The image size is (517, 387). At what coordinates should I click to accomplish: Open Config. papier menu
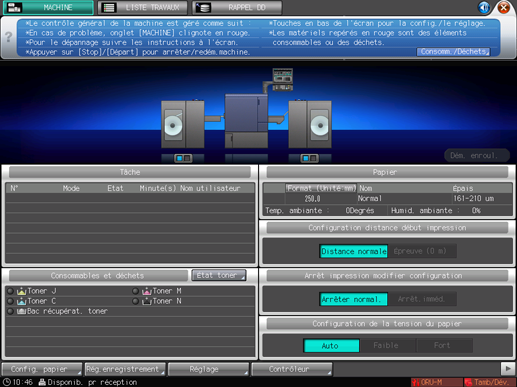[x=42, y=369]
